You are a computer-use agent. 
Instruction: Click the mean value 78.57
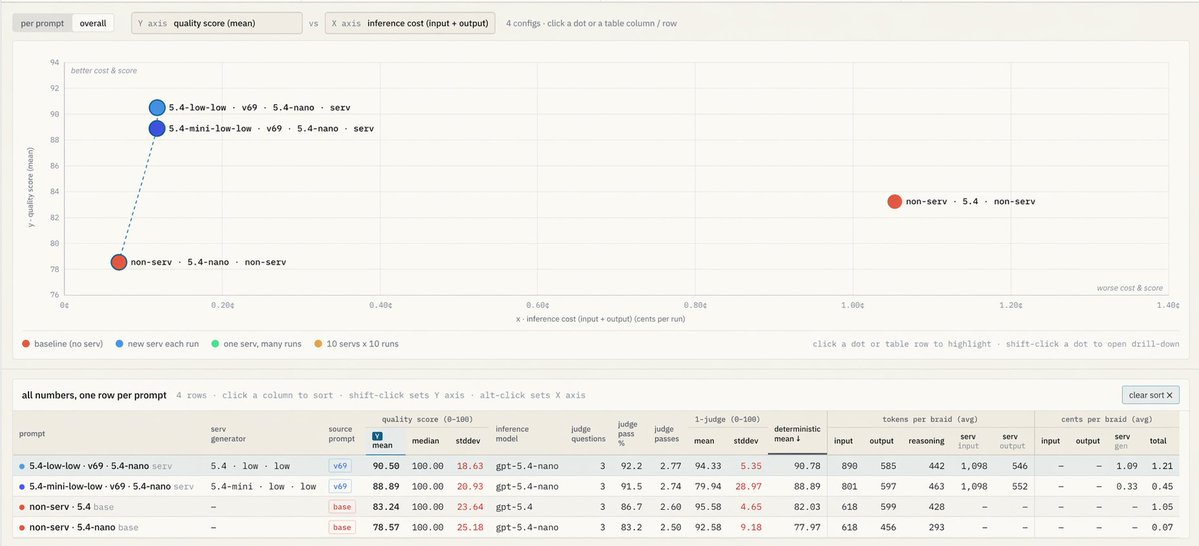click(386, 527)
